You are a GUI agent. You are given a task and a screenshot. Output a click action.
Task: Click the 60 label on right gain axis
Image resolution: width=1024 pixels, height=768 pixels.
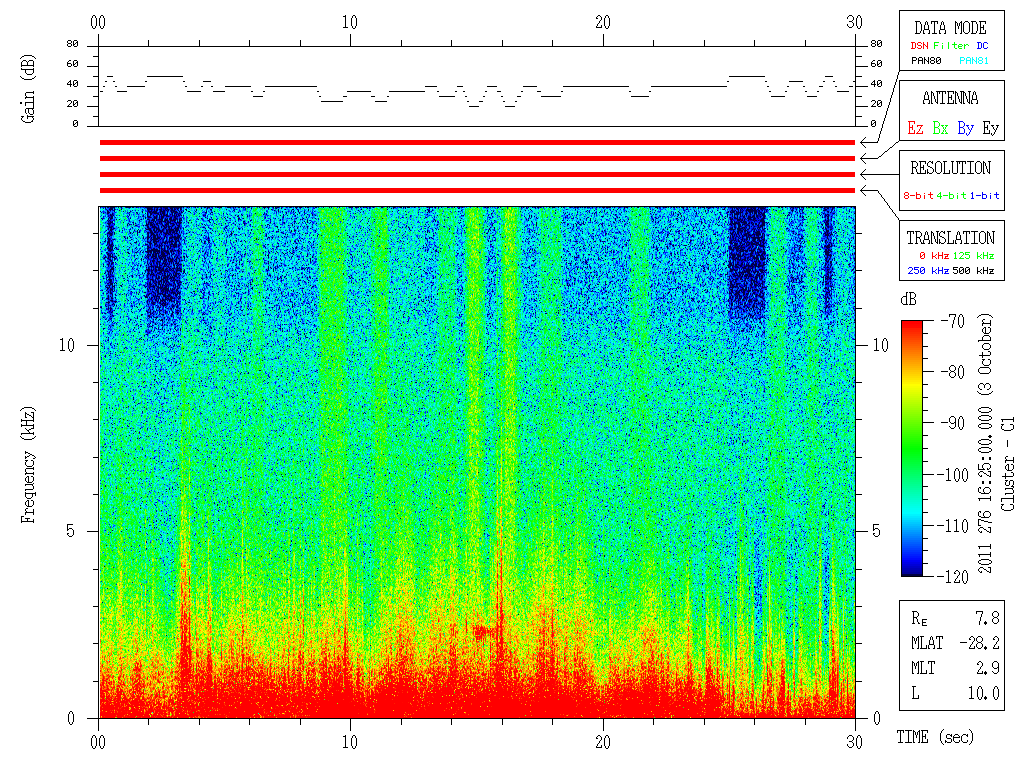[x=876, y=64]
